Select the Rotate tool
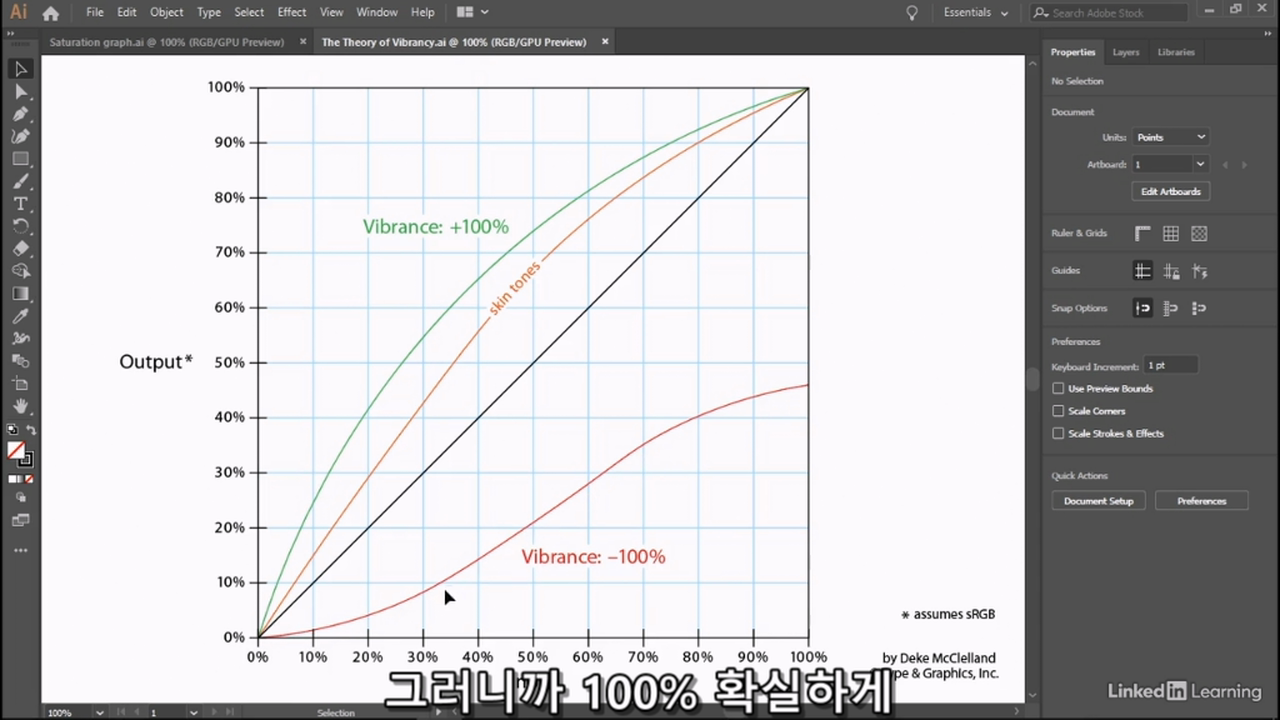 pyautogui.click(x=20, y=226)
